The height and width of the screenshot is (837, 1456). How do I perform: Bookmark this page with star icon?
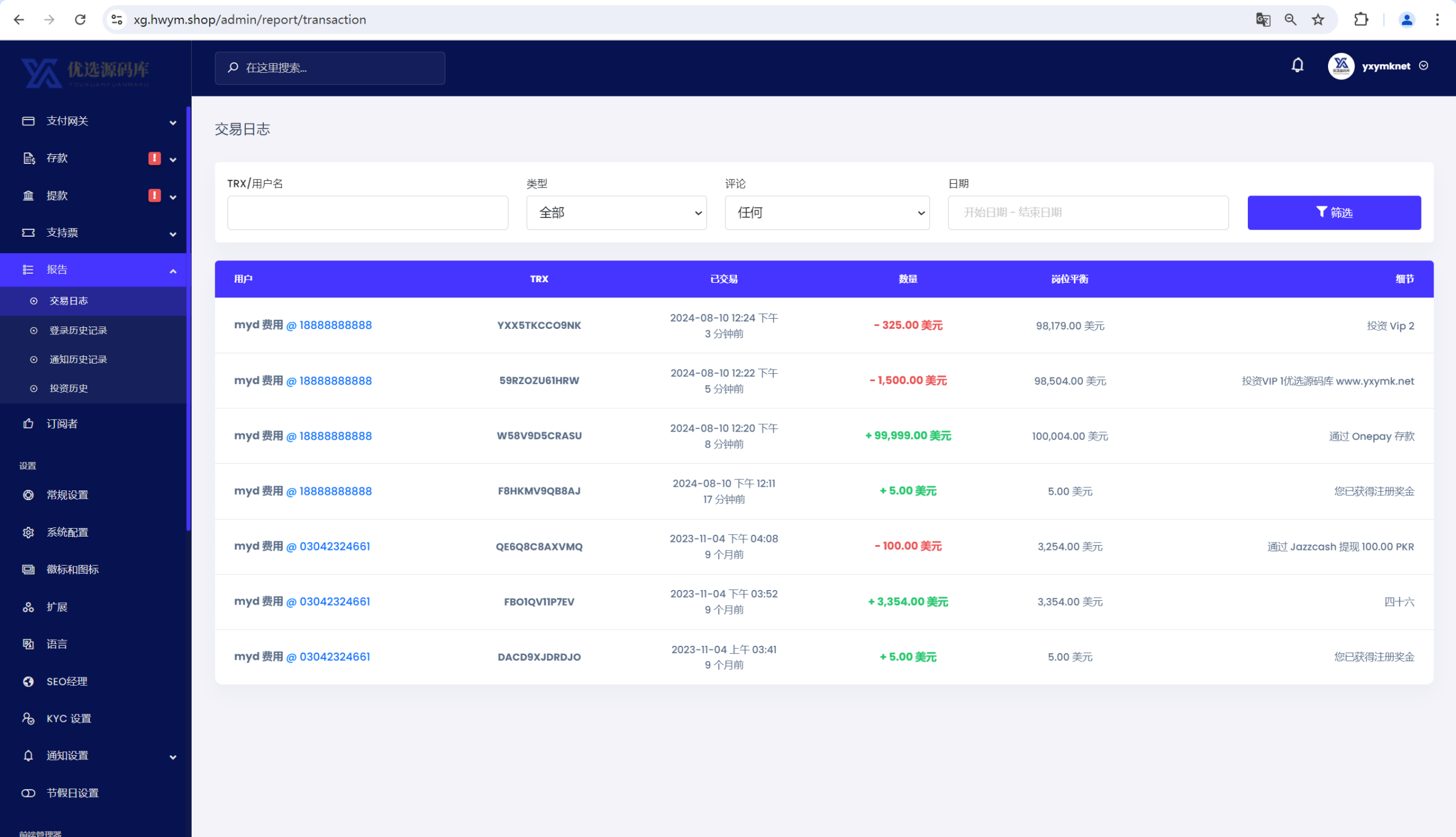[x=1318, y=19]
